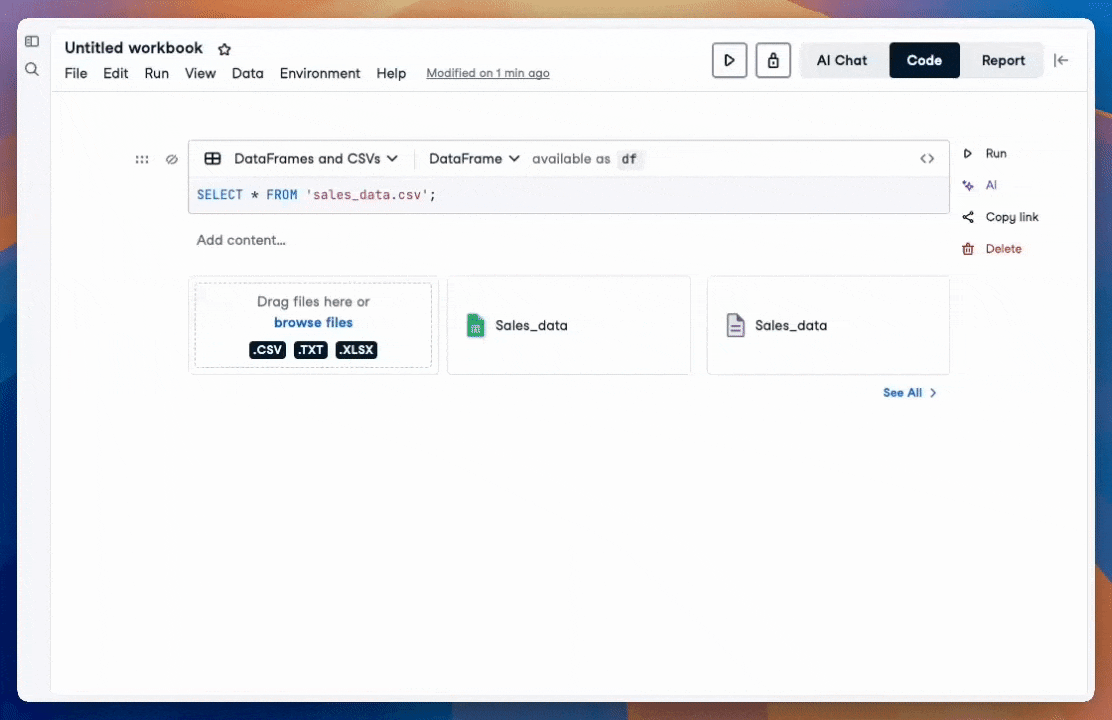Click the Run cell play icon
This screenshot has width=1112, height=720.
967,154
